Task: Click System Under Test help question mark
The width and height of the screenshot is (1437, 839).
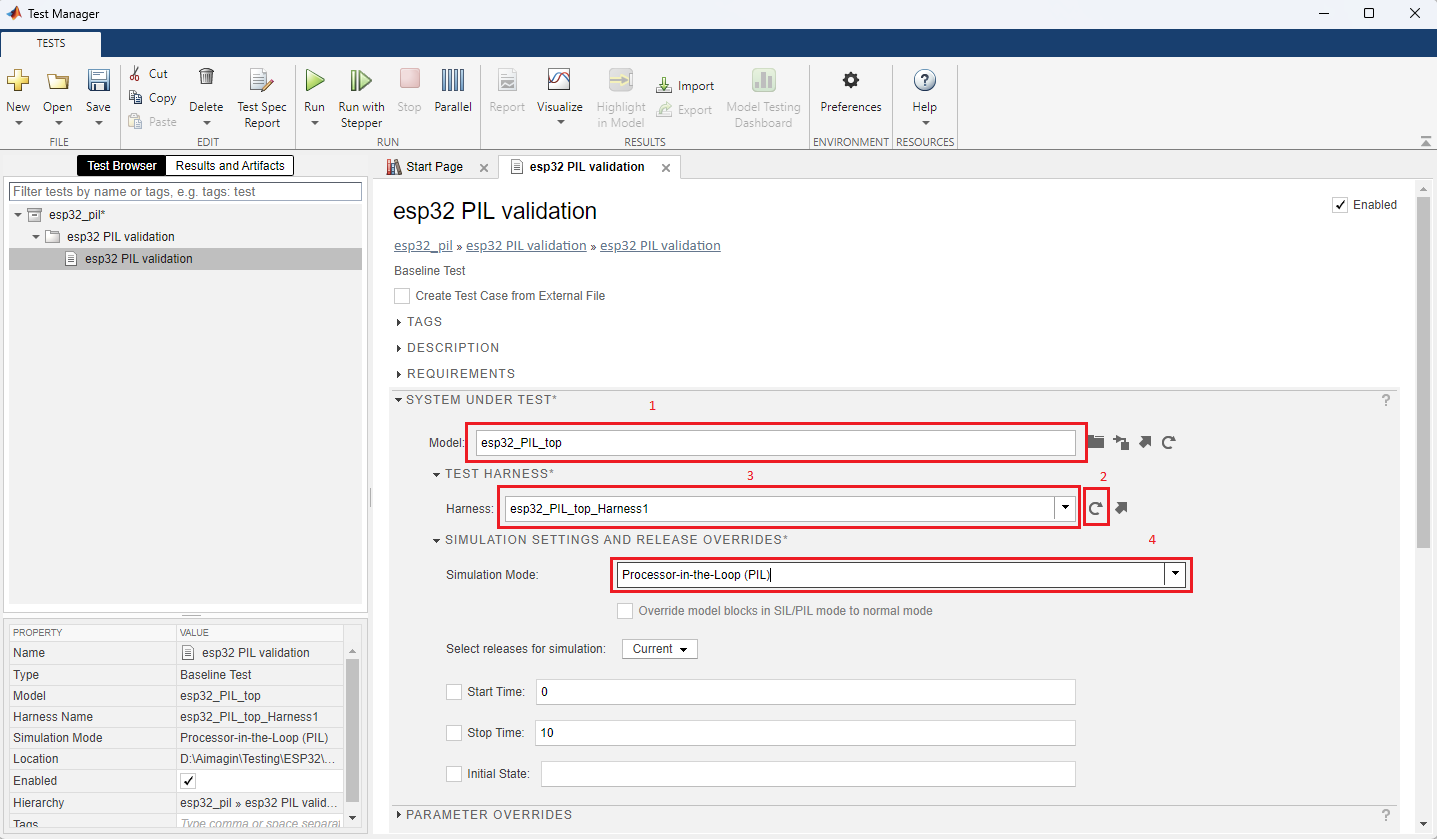Action: coord(1386,400)
